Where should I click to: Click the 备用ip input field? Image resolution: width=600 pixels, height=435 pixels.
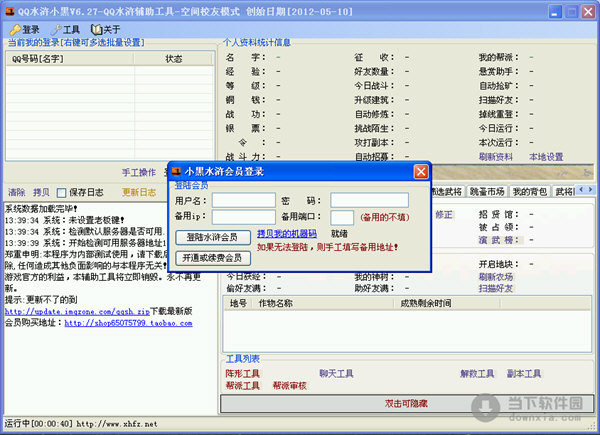pos(244,217)
